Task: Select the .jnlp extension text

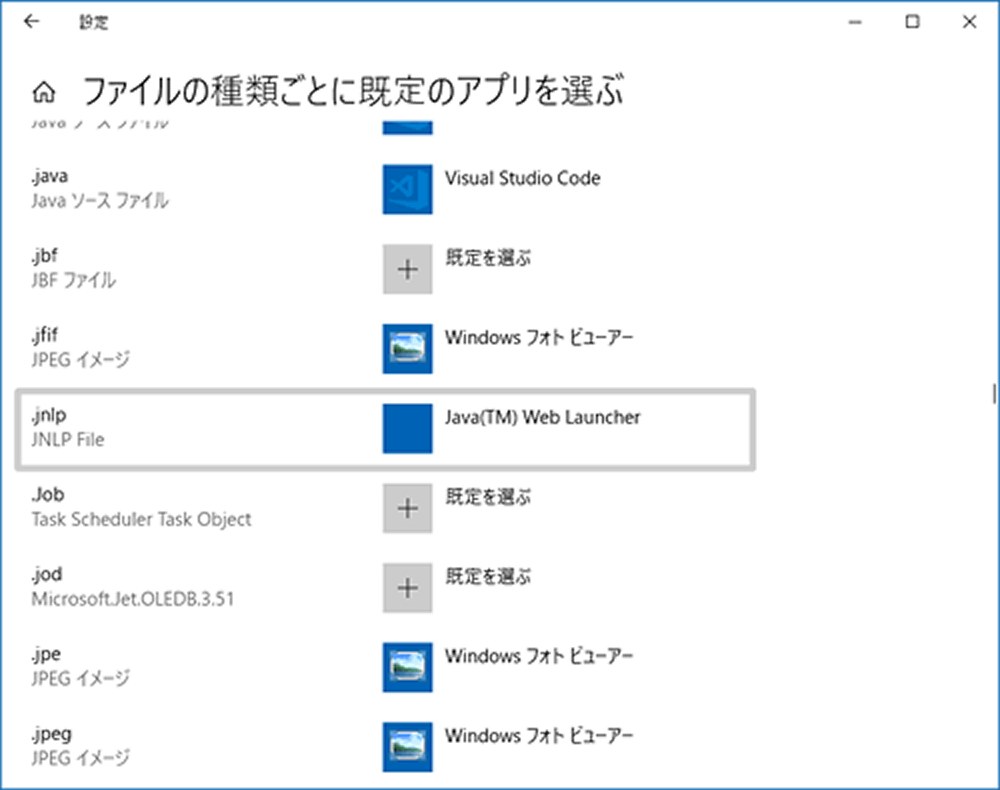Action: click(48, 415)
